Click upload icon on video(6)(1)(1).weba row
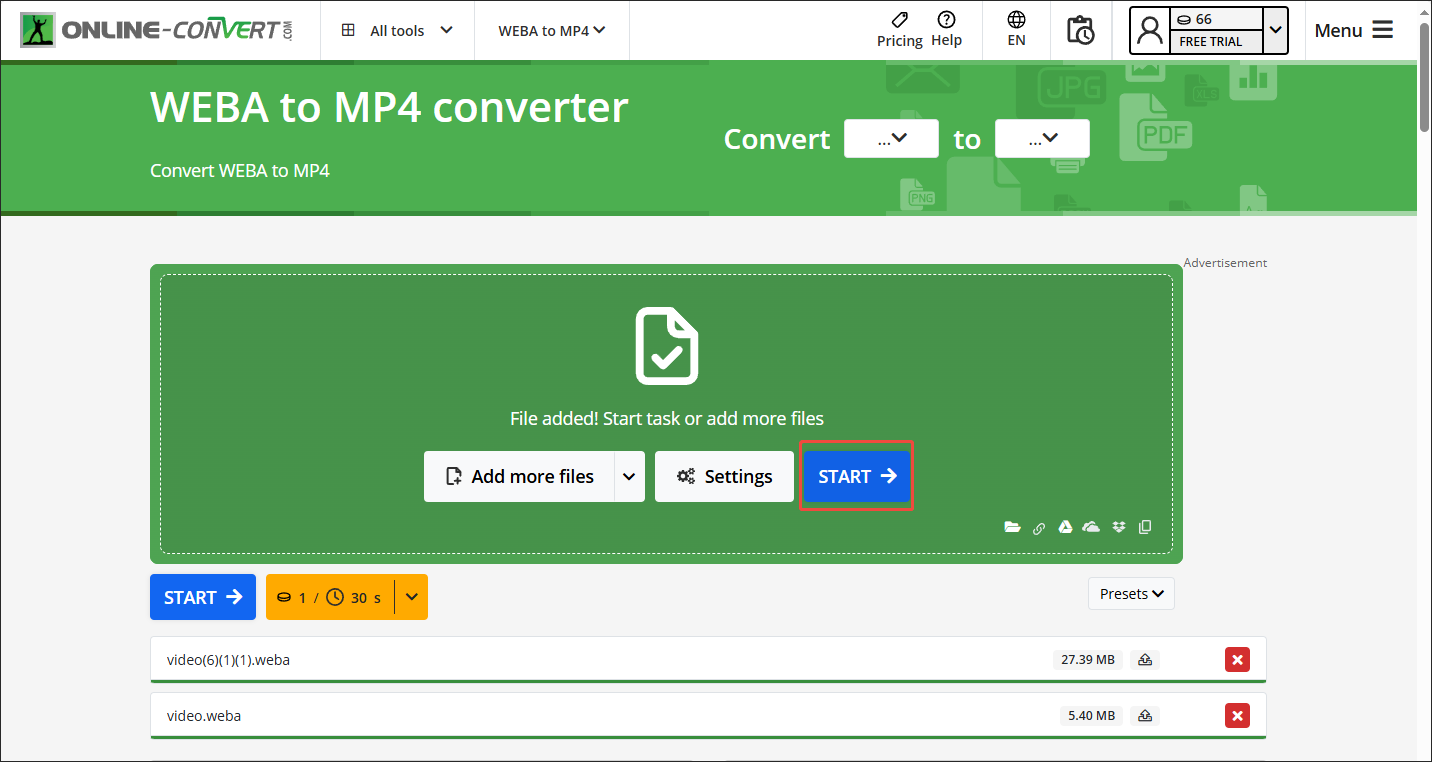Viewport: 1432px width, 762px height. click(1146, 660)
